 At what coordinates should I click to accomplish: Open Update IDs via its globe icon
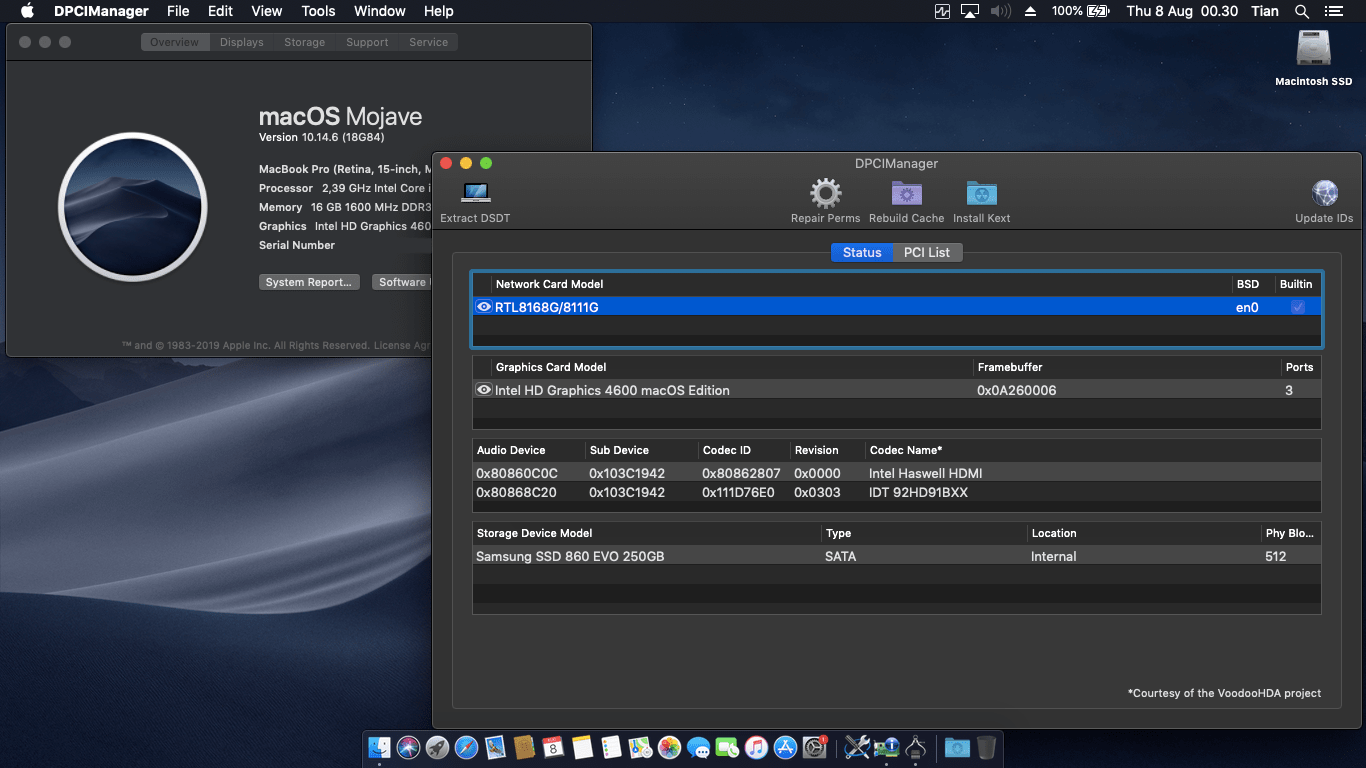(1324, 193)
